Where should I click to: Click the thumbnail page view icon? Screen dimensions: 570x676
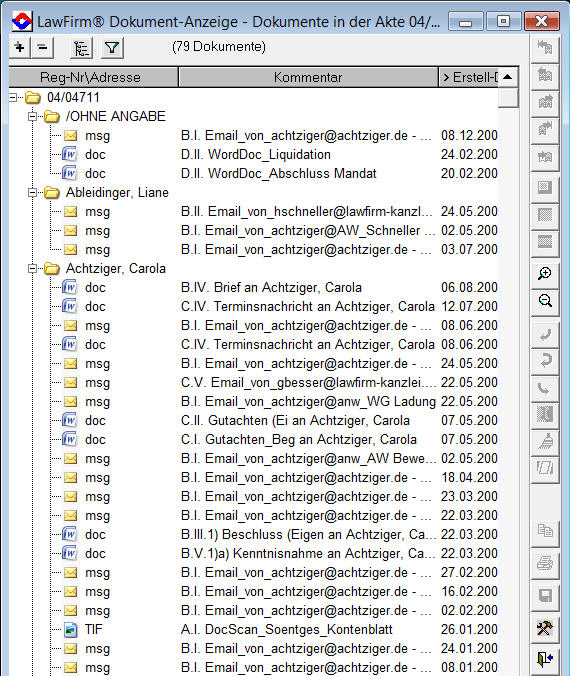tap(545, 188)
